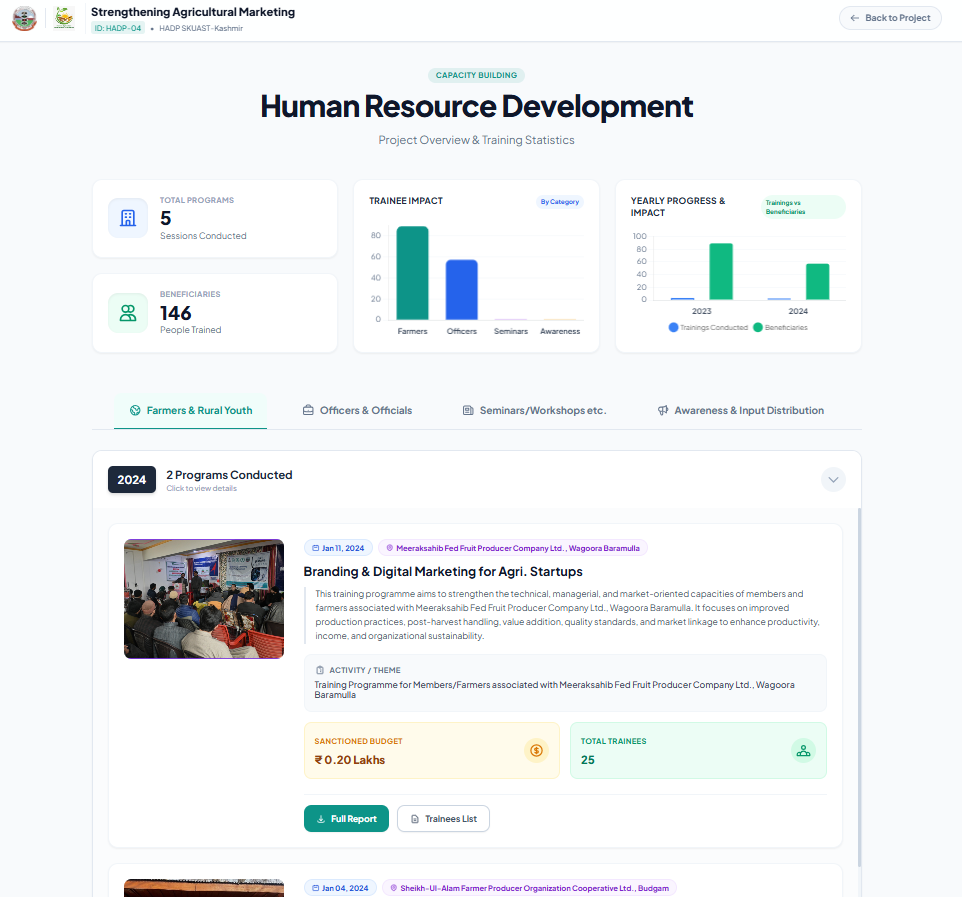Click the building icon beside Total Programs
Image resolution: width=962 pixels, height=897 pixels.
(x=128, y=218)
